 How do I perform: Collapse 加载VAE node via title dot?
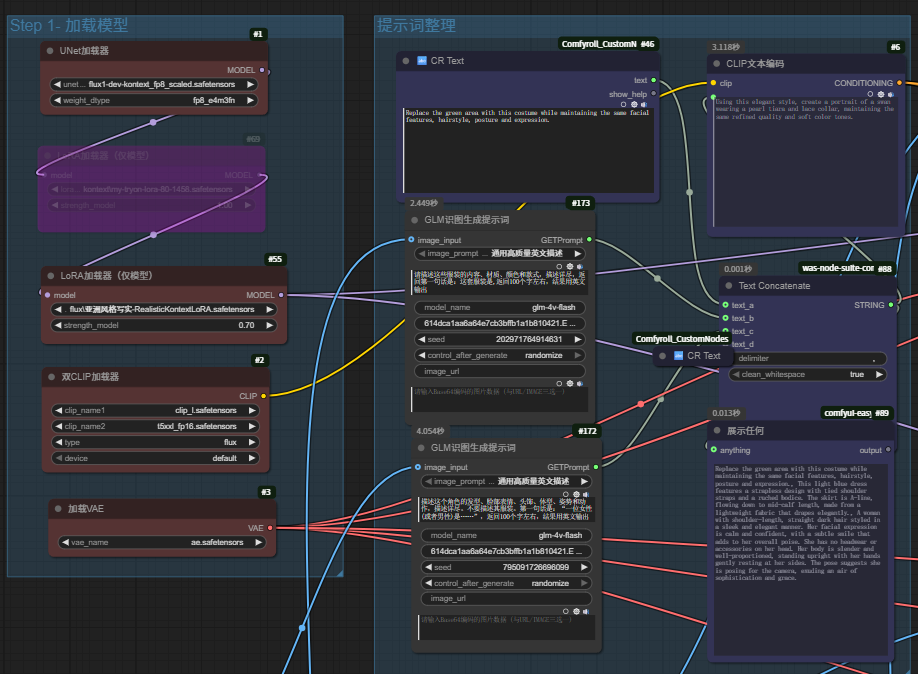pyautogui.click(x=58, y=508)
